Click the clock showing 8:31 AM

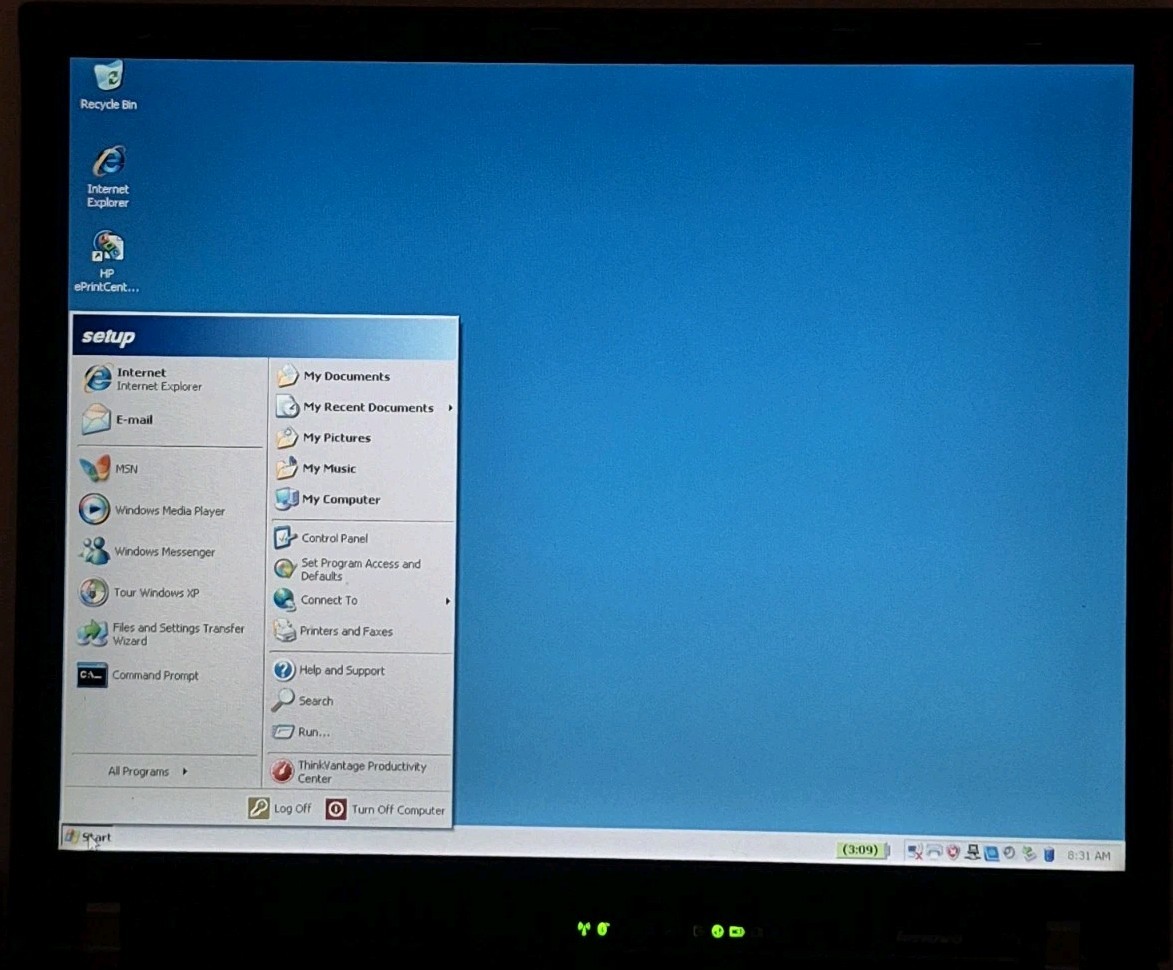coord(1088,856)
